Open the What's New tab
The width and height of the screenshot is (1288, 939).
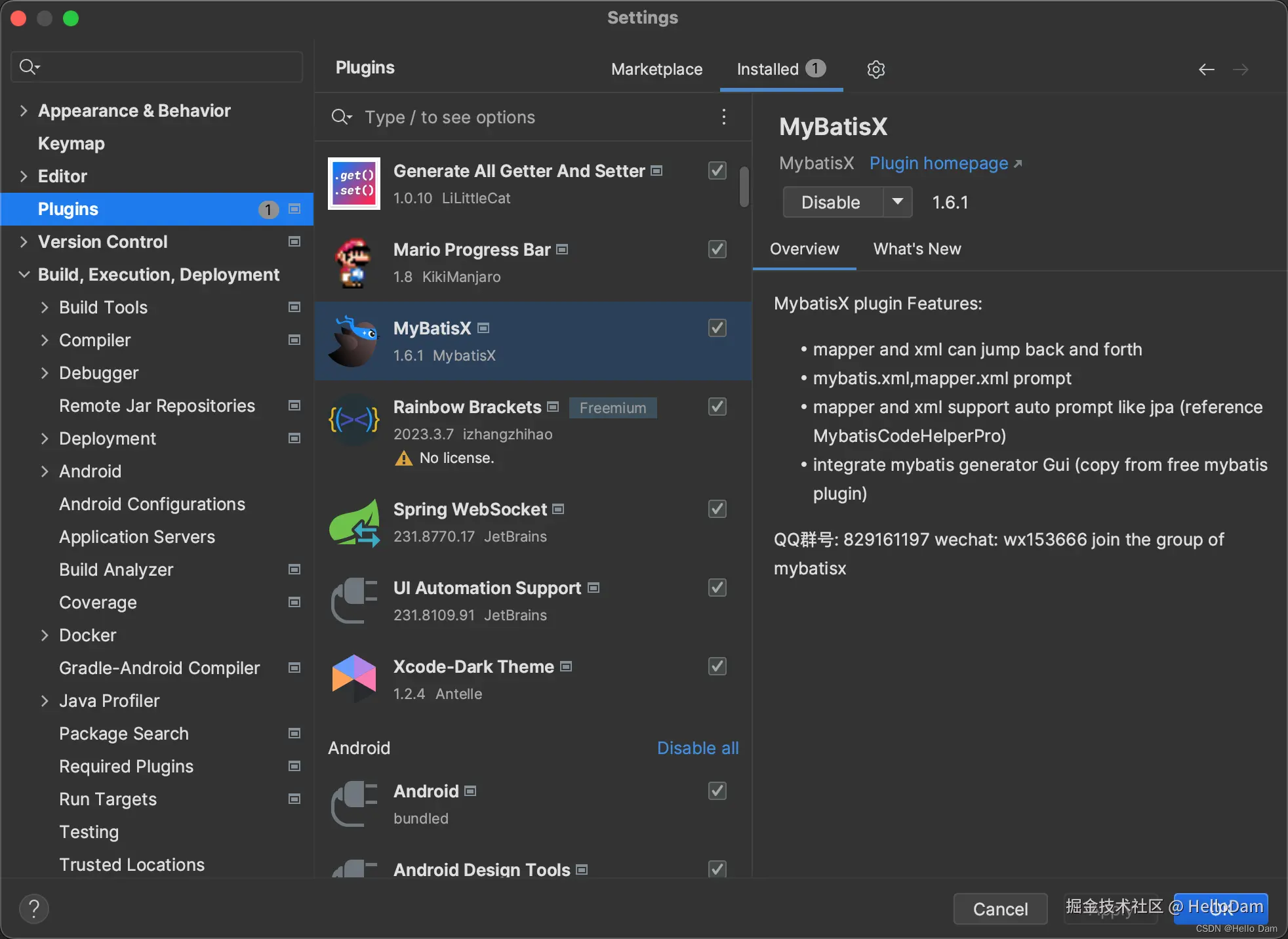(917, 249)
